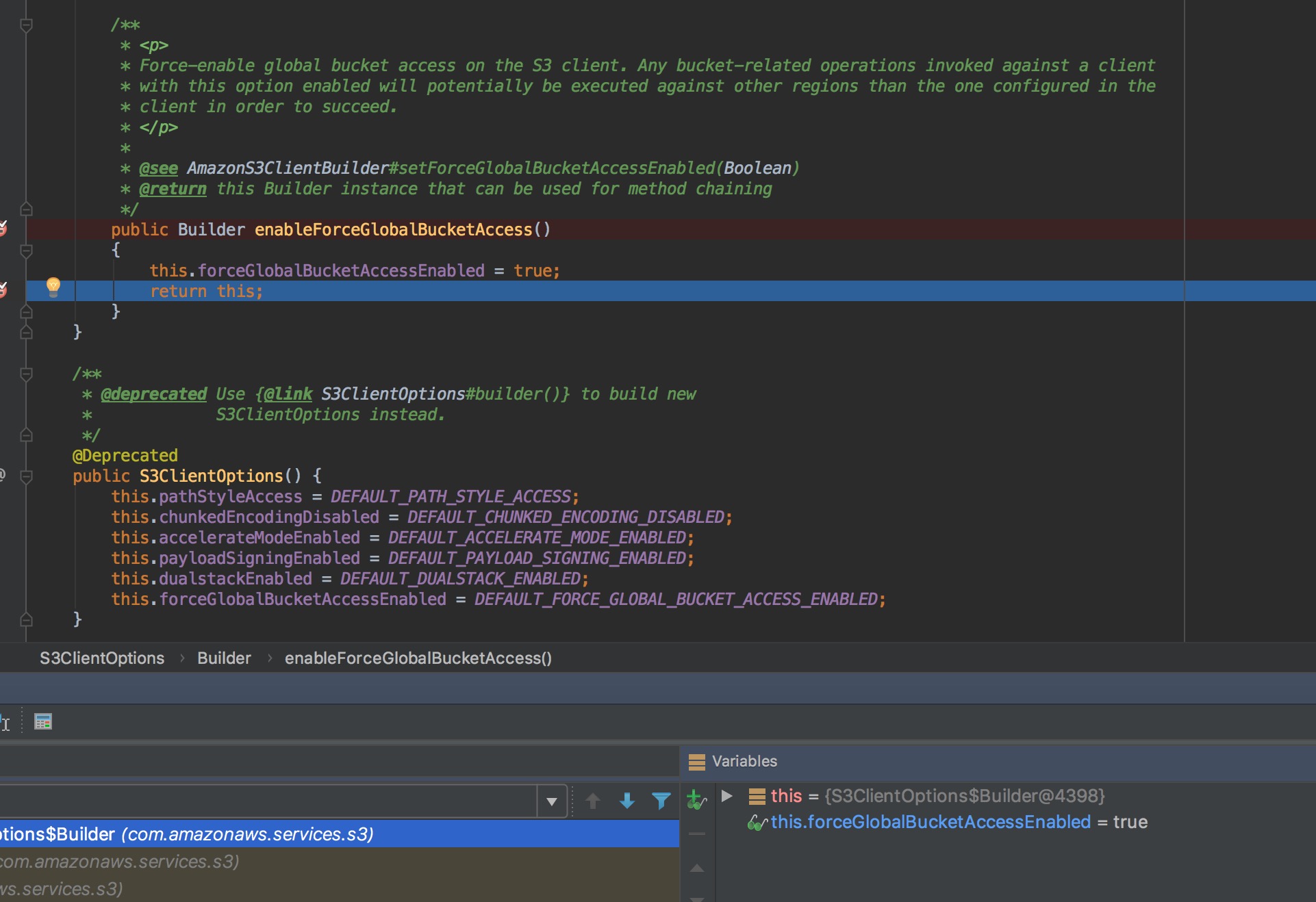The height and width of the screenshot is (902, 1316).
Task: Click the Evaluate Expression calculator icon
Action: (x=43, y=723)
